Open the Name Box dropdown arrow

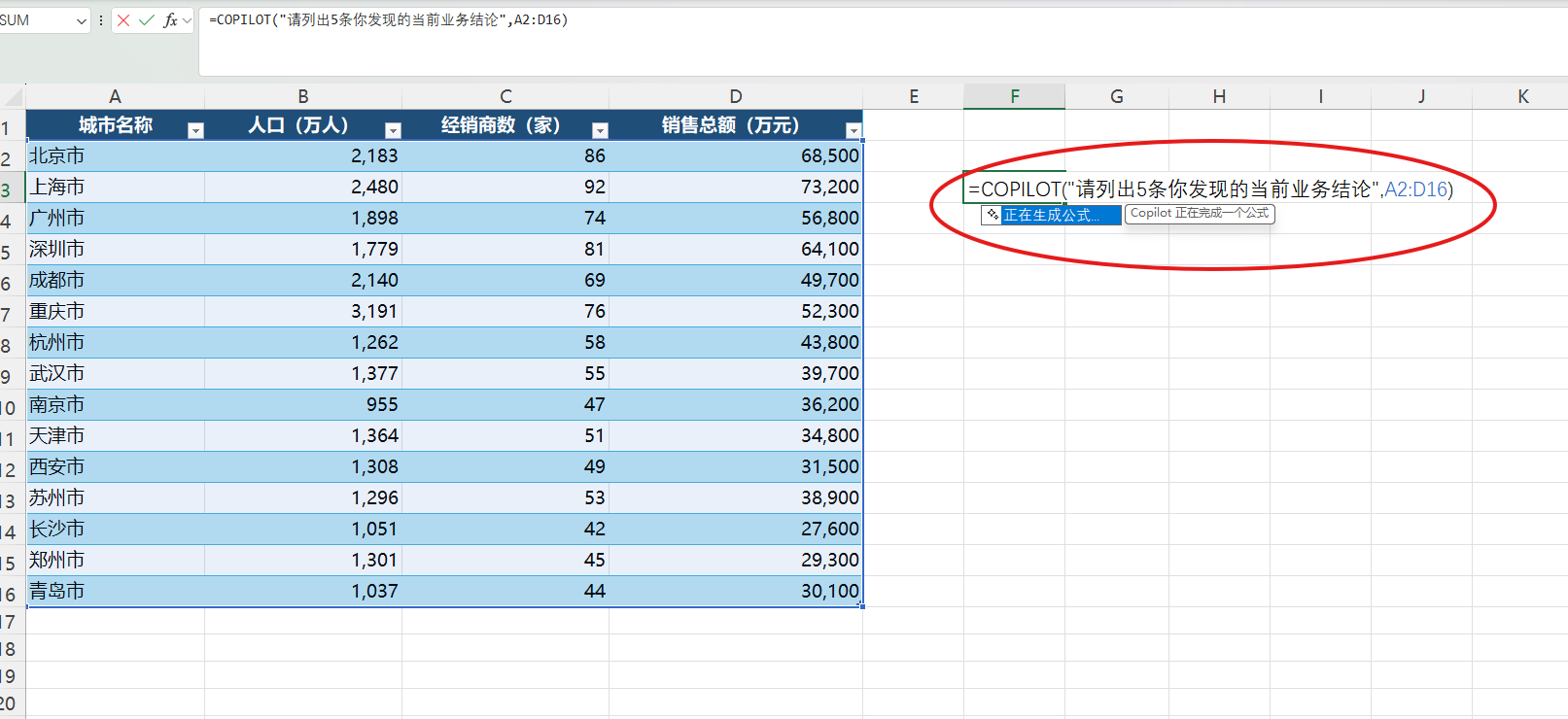(81, 20)
